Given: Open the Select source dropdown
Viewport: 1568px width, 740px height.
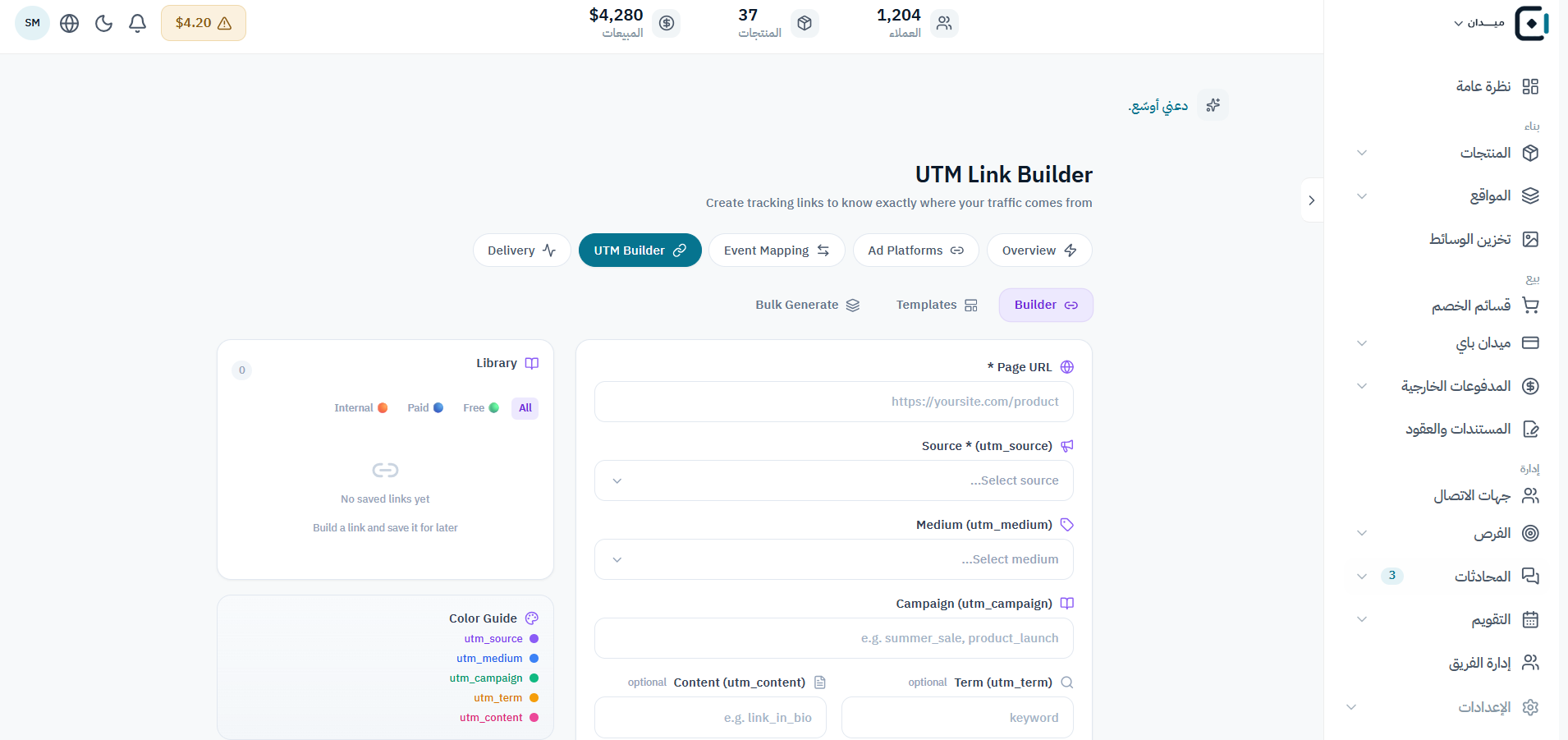Looking at the screenshot, I should tap(834, 480).
